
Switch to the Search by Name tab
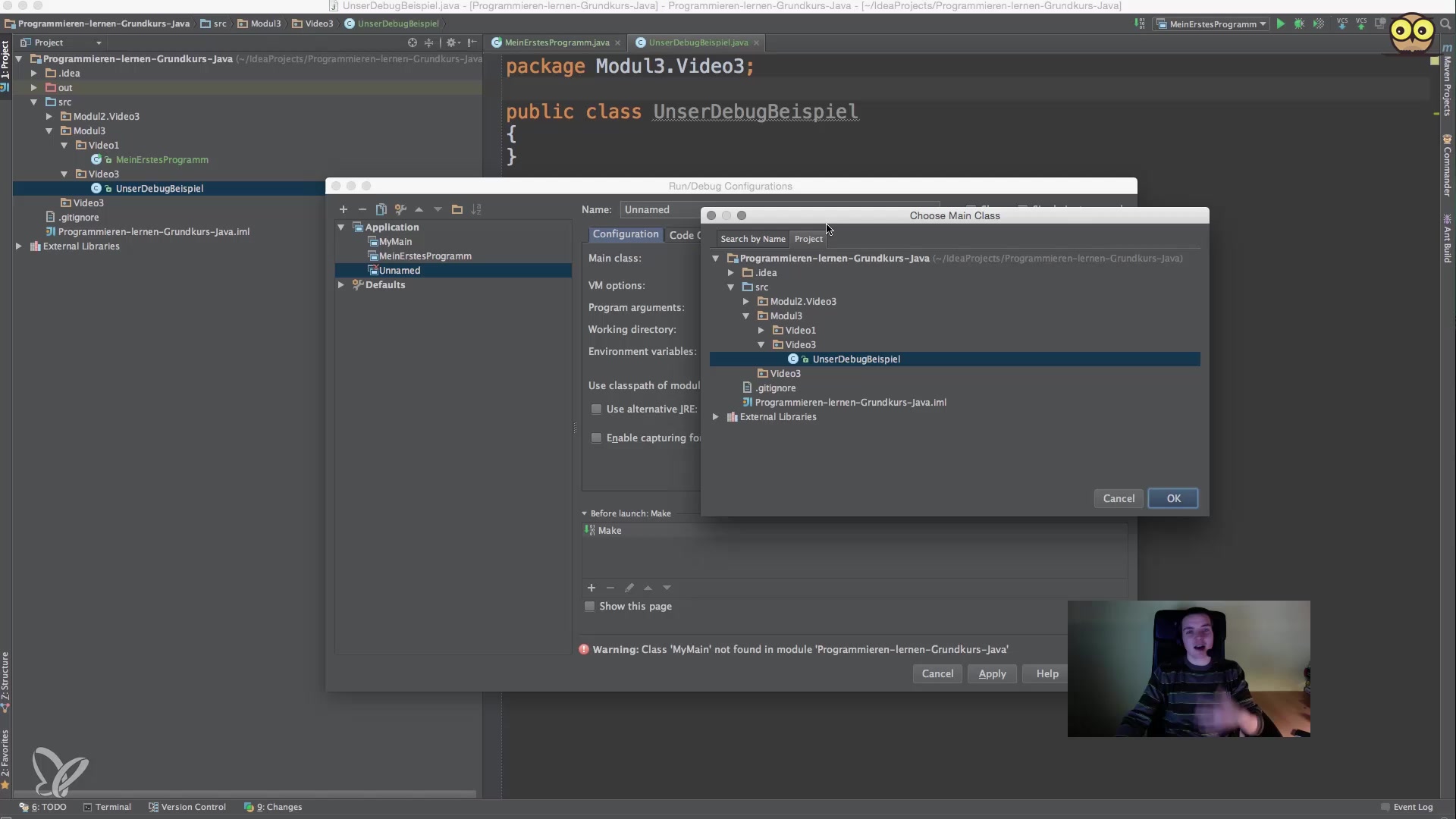(x=752, y=239)
